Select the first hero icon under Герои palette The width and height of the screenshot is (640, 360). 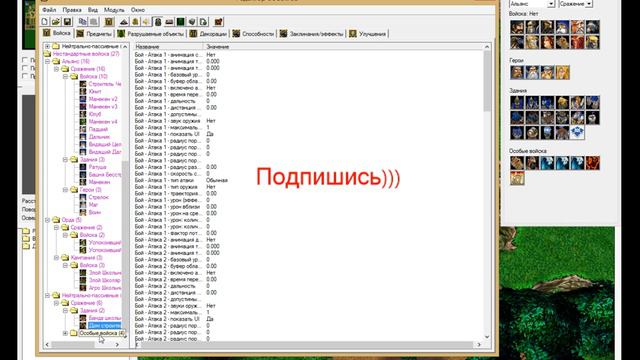pos(517,73)
